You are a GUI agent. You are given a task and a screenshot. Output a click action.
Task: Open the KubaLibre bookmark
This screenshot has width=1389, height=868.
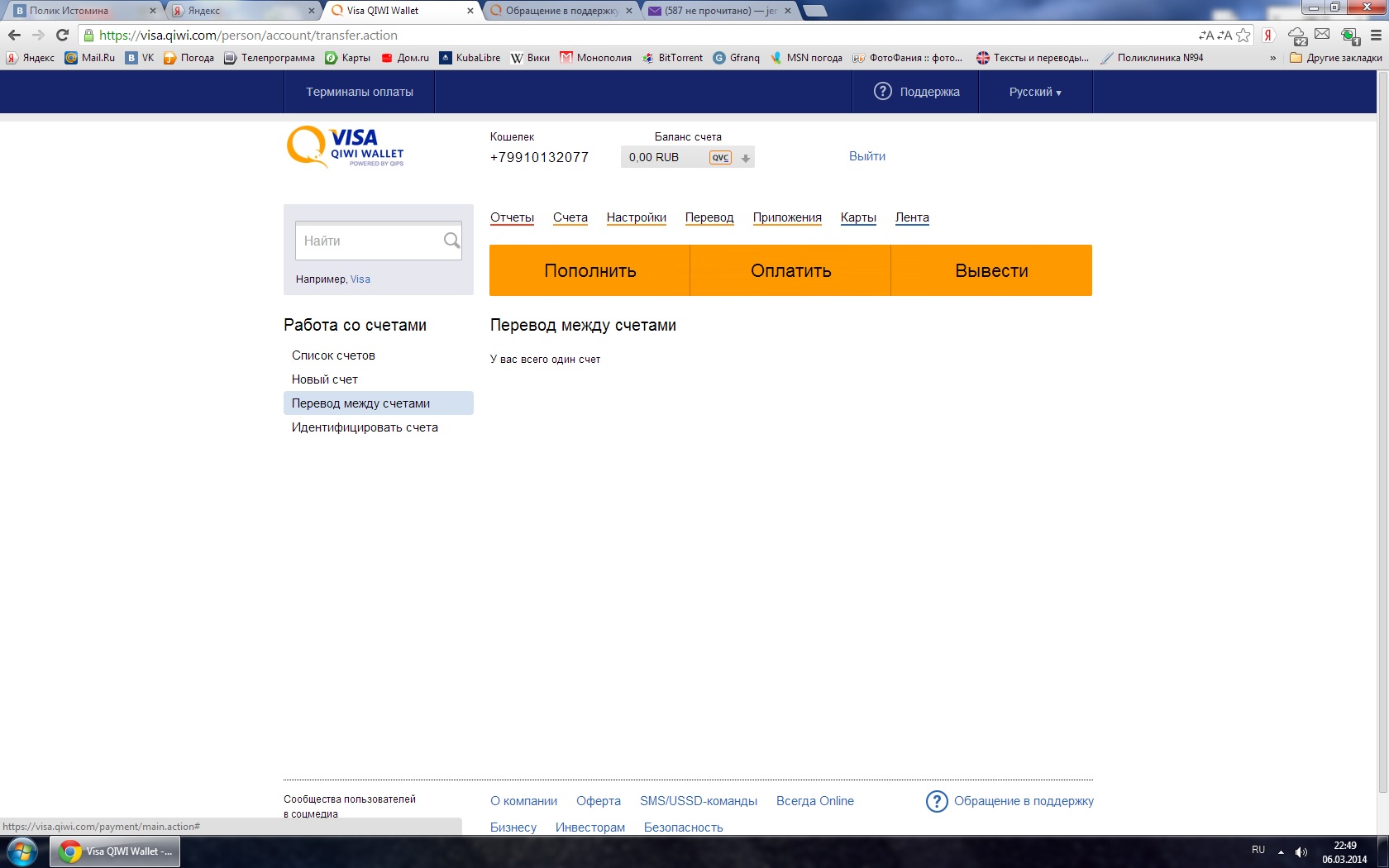coord(470,58)
